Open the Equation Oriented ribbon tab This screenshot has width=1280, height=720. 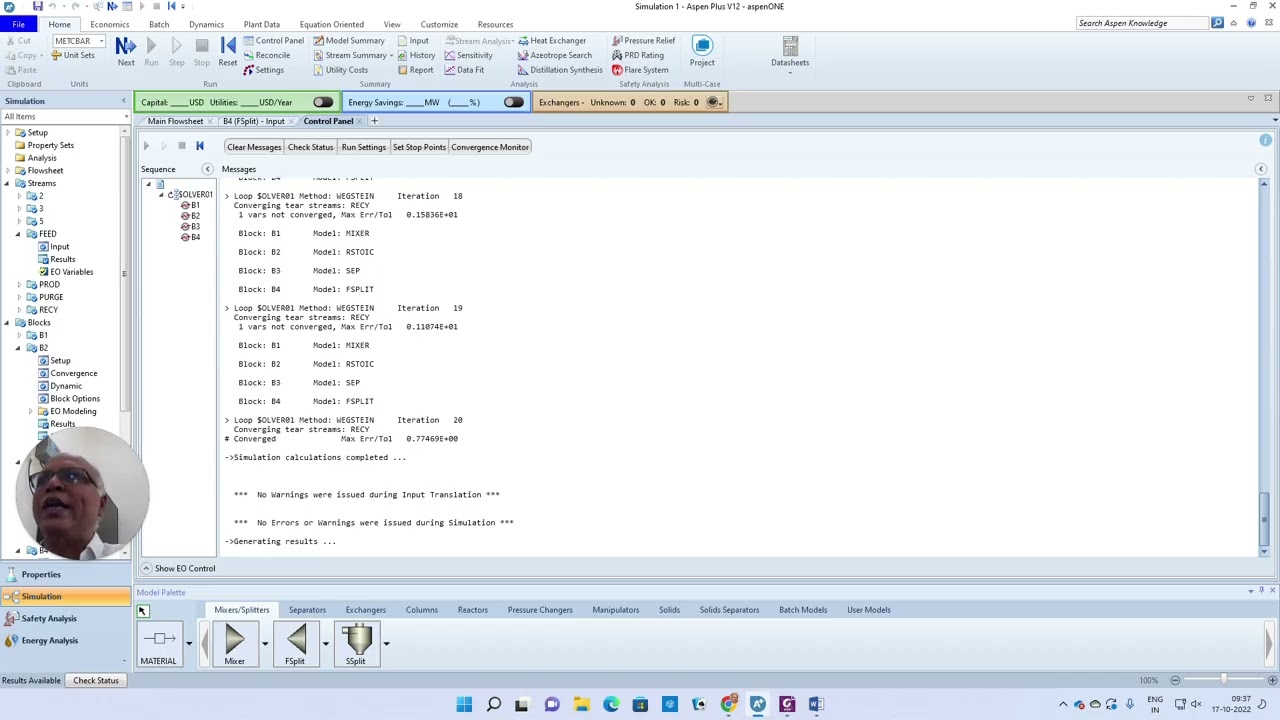pos(331,24)
